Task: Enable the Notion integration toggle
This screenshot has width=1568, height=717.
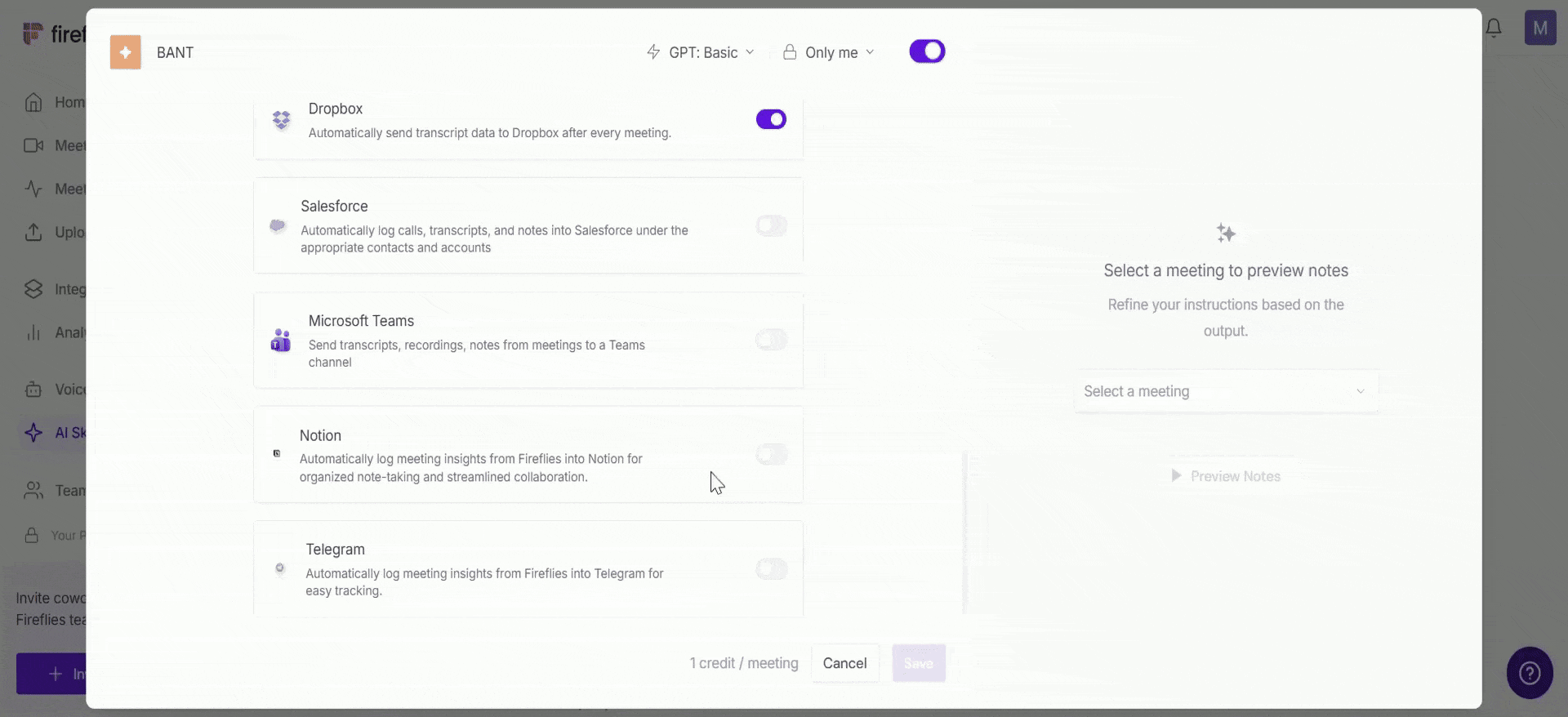Action: coord(771,454)
